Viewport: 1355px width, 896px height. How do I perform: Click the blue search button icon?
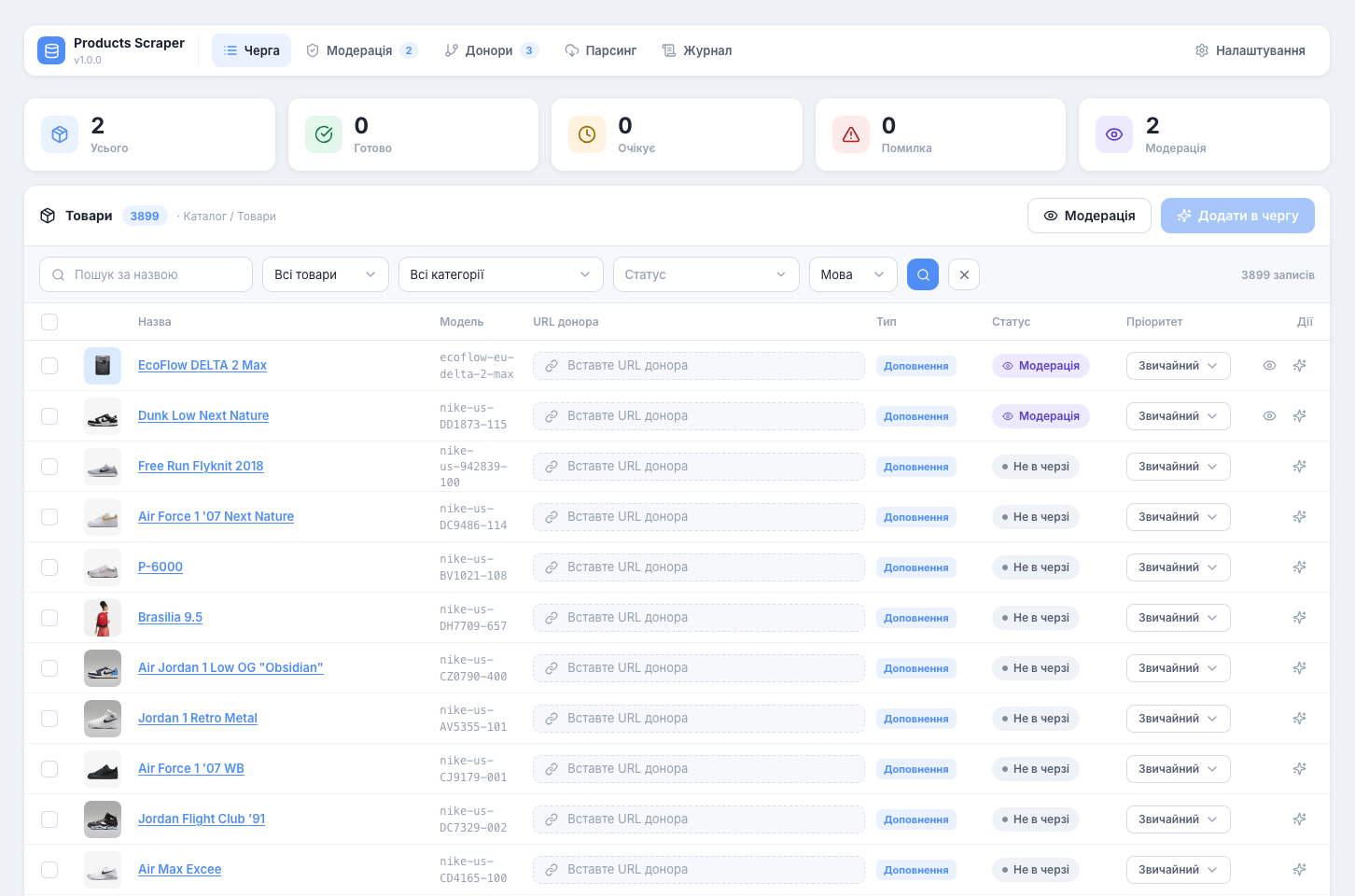coord(923,274)
